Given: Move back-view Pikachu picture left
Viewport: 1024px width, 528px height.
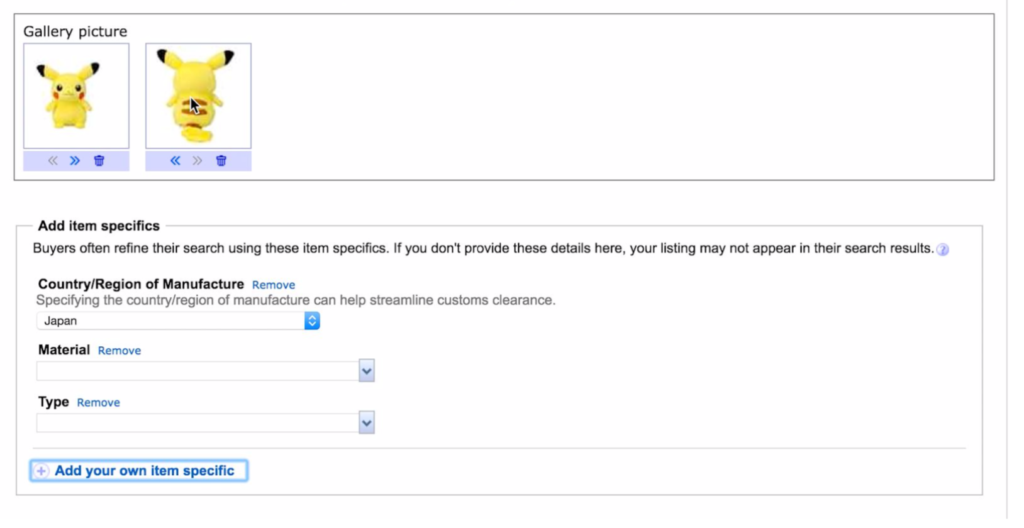Looking at the screenshot, I should pos(175,161).
